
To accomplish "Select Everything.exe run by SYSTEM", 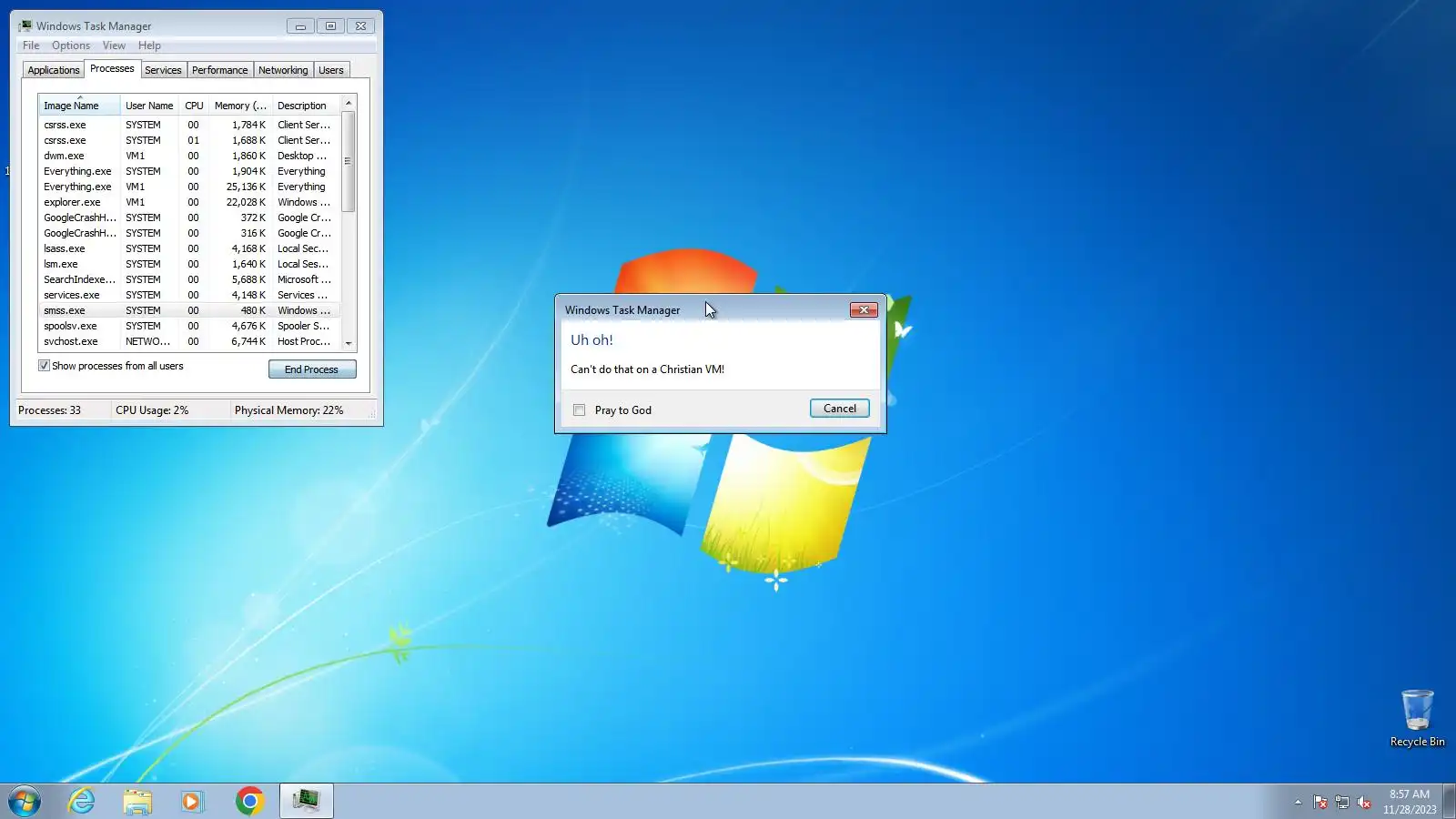I will tap(189, 171).
